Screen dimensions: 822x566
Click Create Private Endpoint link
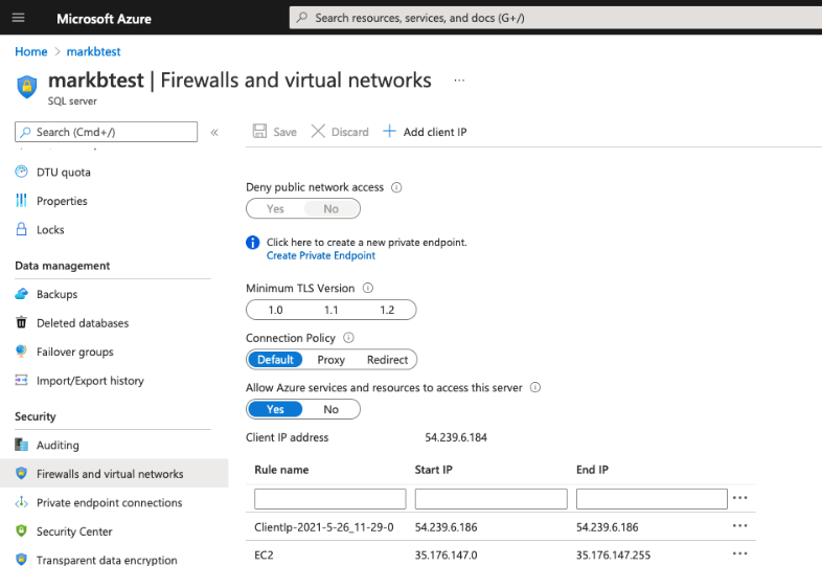tap(321, 255)
